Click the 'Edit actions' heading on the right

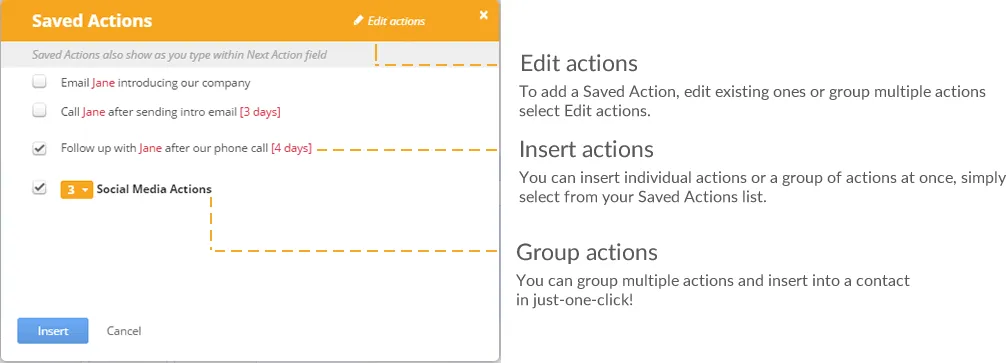click(x=579, y=63)
